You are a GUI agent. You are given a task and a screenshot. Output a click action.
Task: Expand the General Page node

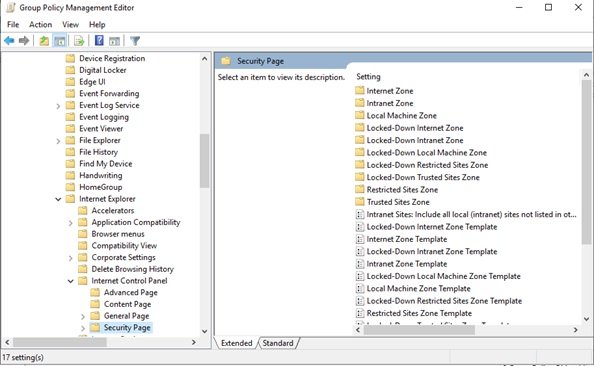pos(83,316)
